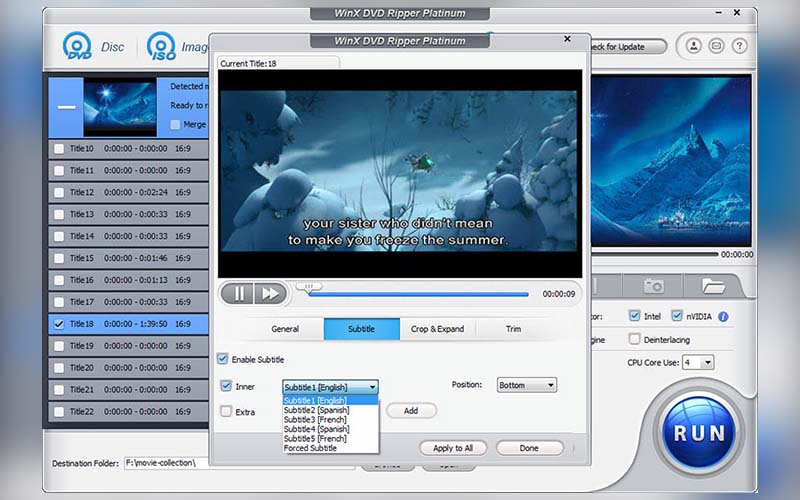Choose Subtitle4 [Spanish] from the list

coord(331,429)
